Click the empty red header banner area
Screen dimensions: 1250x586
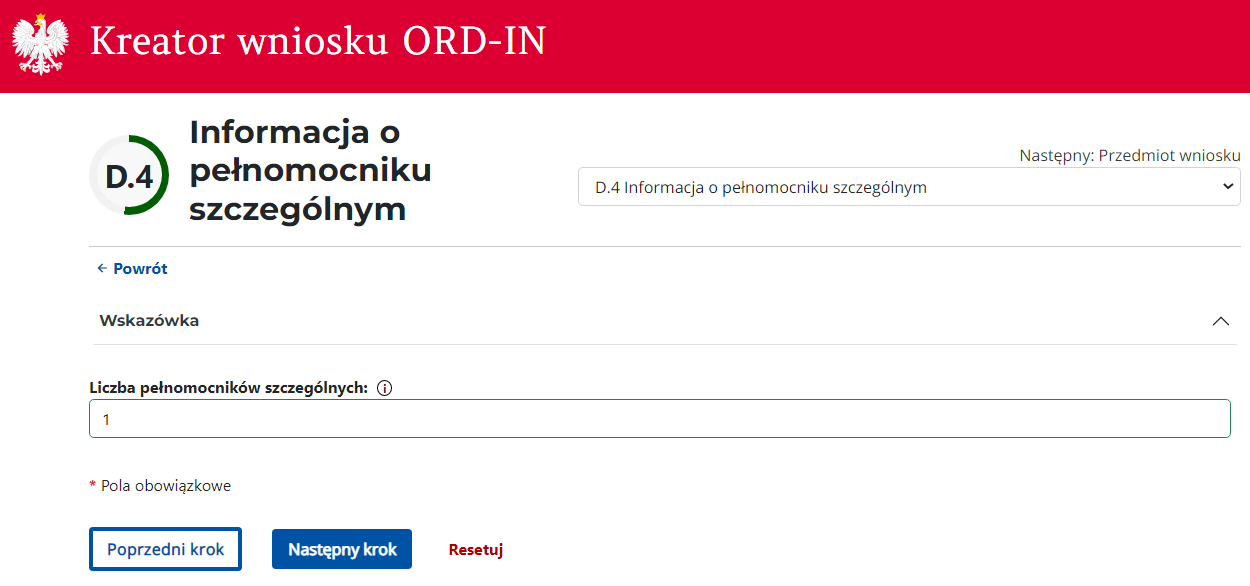pyautogui.click(x=900, y=45)
